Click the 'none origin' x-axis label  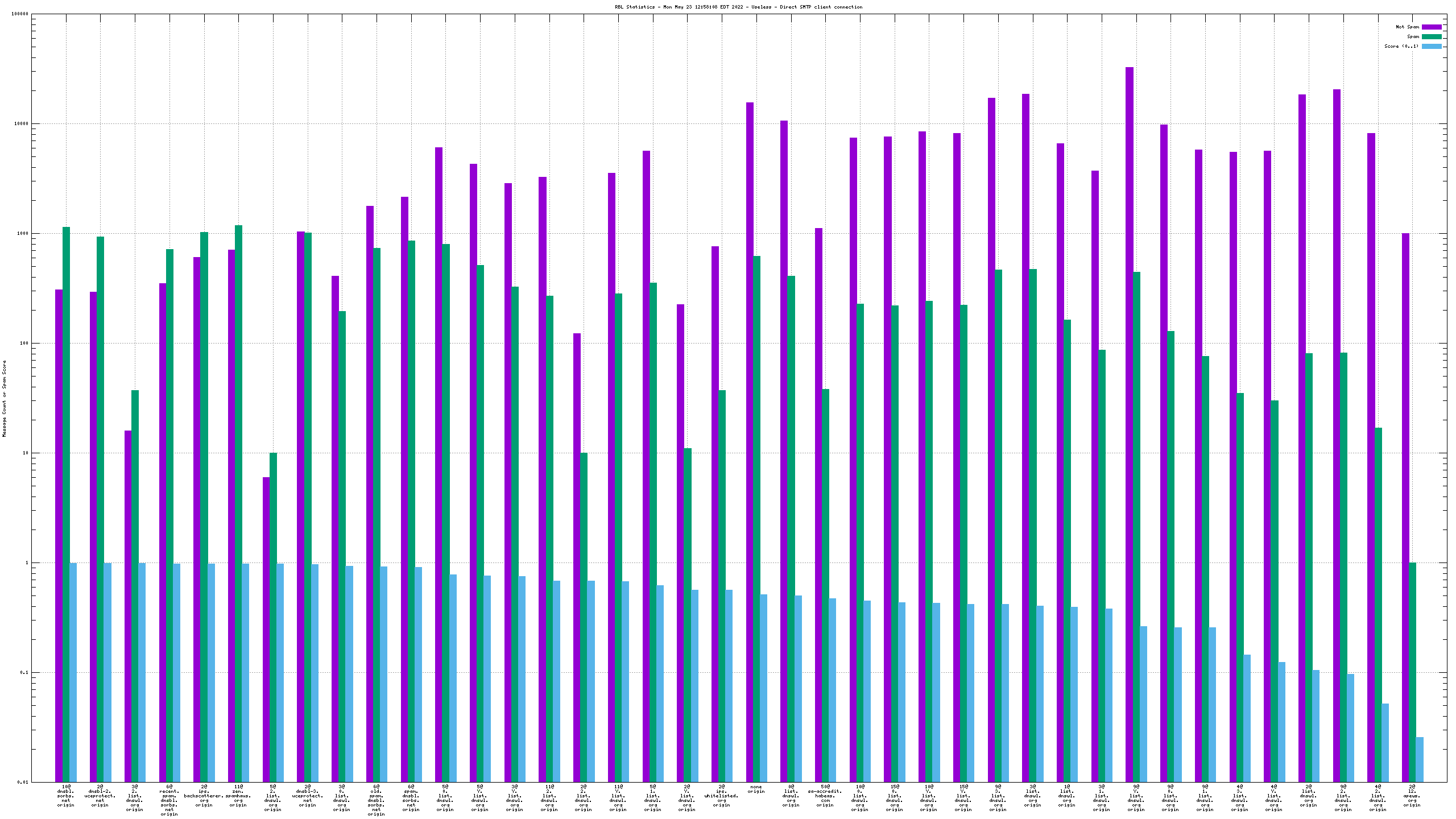[x=756, y=789]
